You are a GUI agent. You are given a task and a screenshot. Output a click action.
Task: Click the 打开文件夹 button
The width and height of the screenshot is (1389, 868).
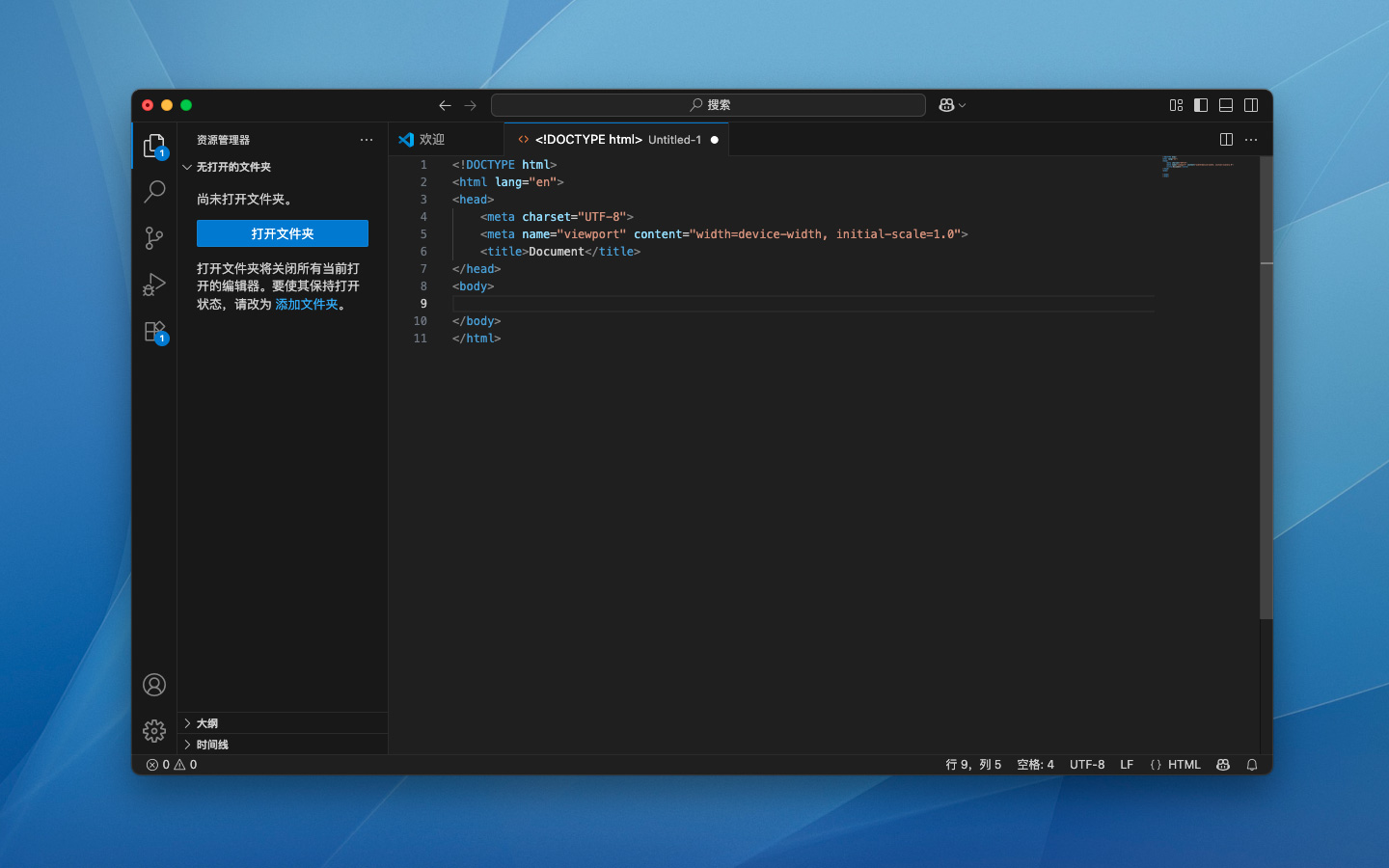283,233
